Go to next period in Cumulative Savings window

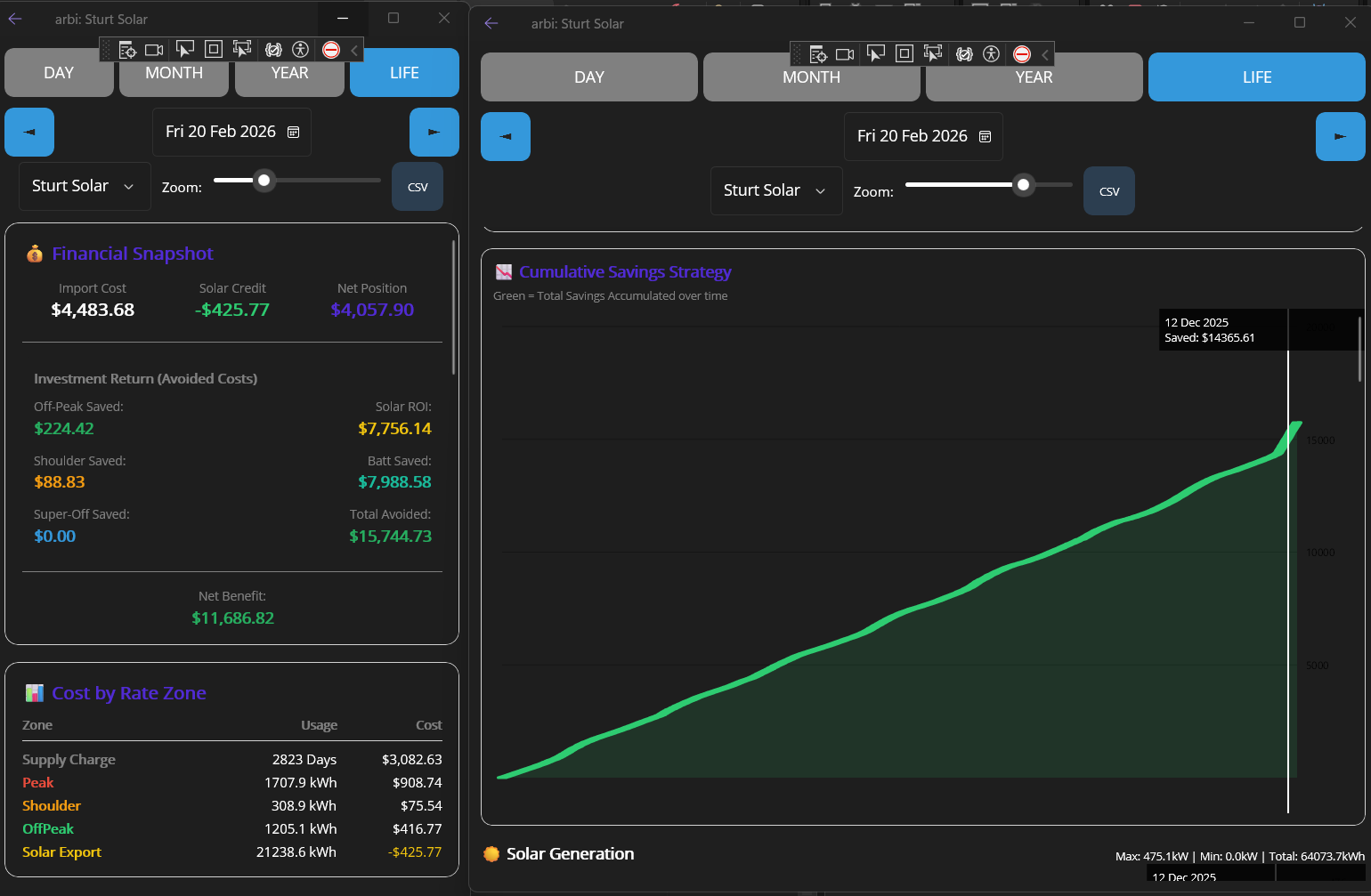coord(1340,136)
